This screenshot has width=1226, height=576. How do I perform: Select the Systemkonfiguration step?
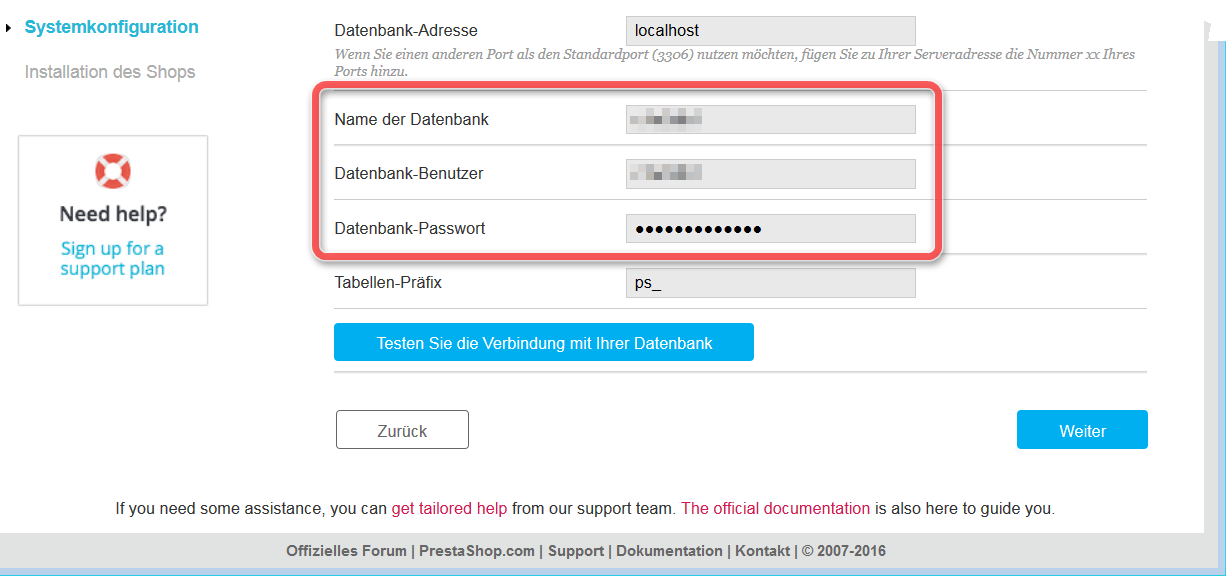112,27
